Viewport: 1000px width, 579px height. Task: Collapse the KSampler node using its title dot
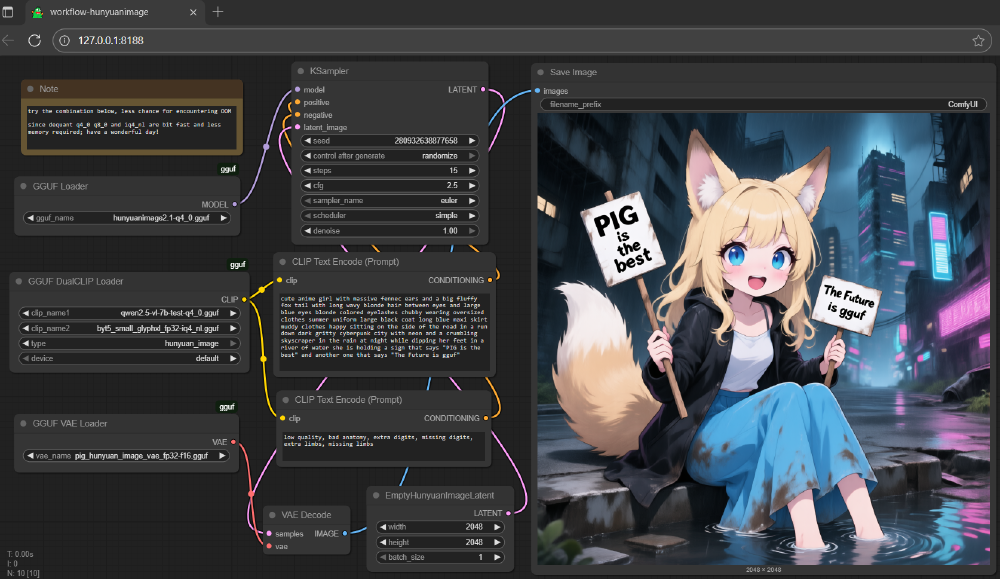[301, 71]
